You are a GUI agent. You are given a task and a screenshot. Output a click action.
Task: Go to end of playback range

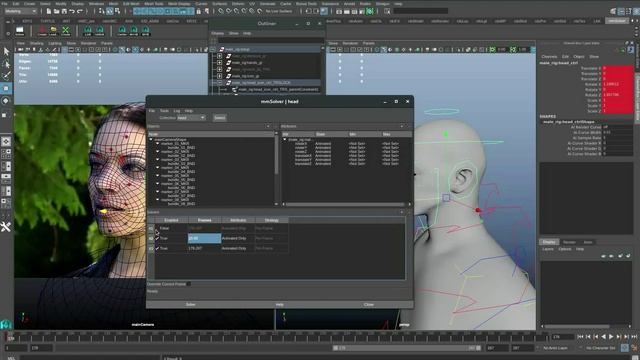(x=634, y=337)
